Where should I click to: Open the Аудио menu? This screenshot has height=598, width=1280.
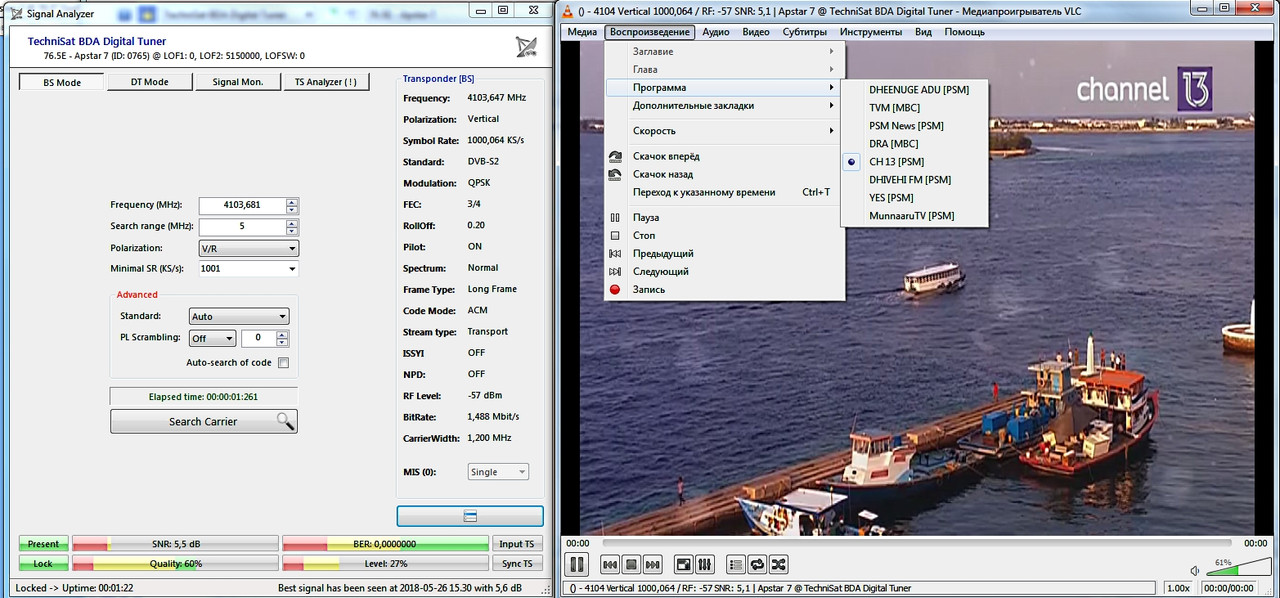[715, 32]
